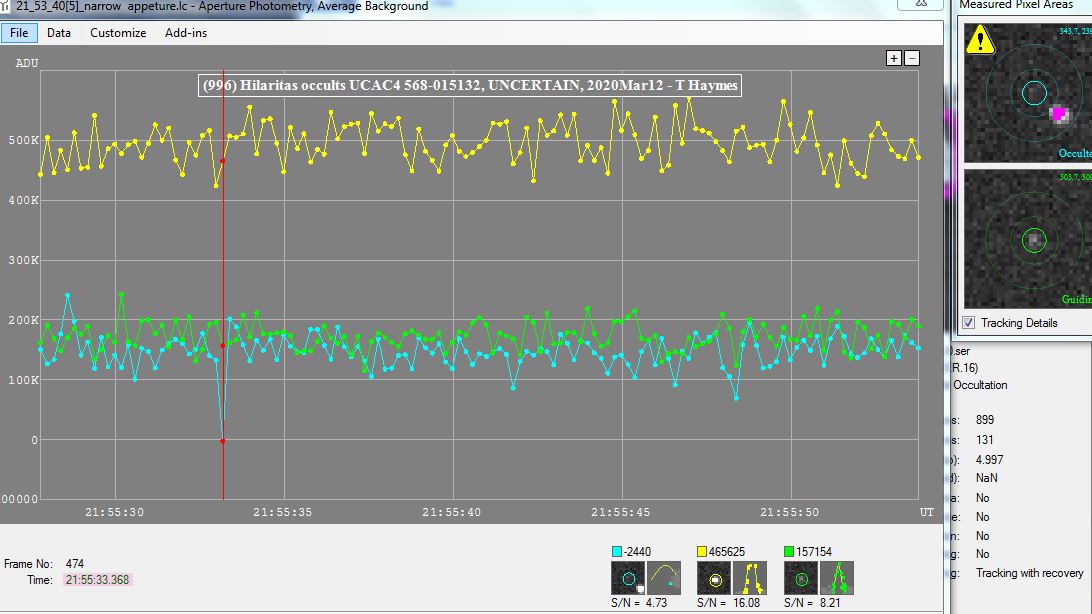Open the Customize menu
Screen dimensions: 1092x614
[118, 33]
